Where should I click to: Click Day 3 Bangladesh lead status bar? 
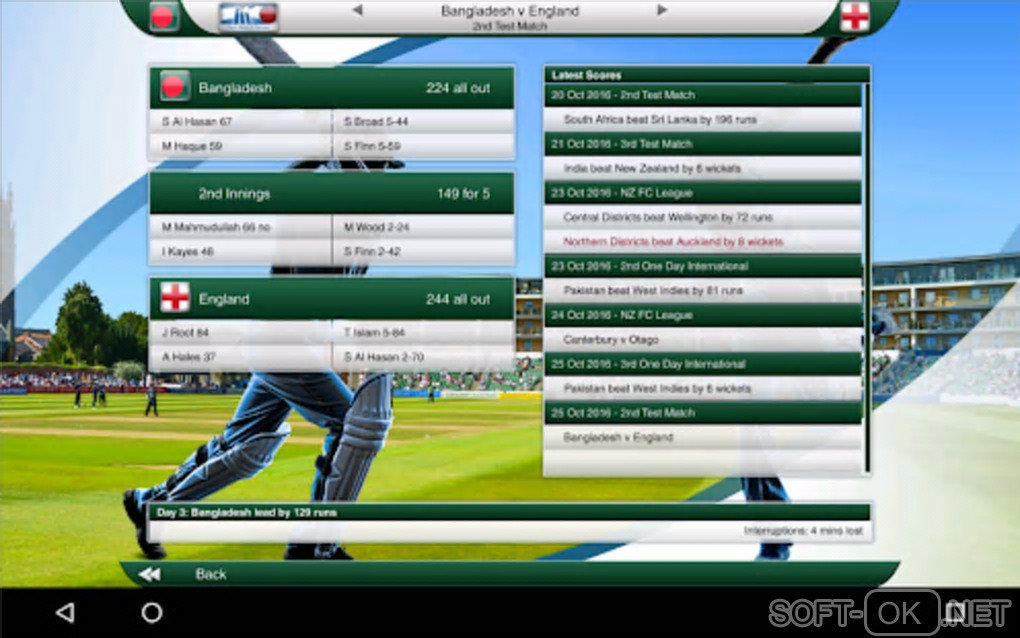click(x=510, y=512)
